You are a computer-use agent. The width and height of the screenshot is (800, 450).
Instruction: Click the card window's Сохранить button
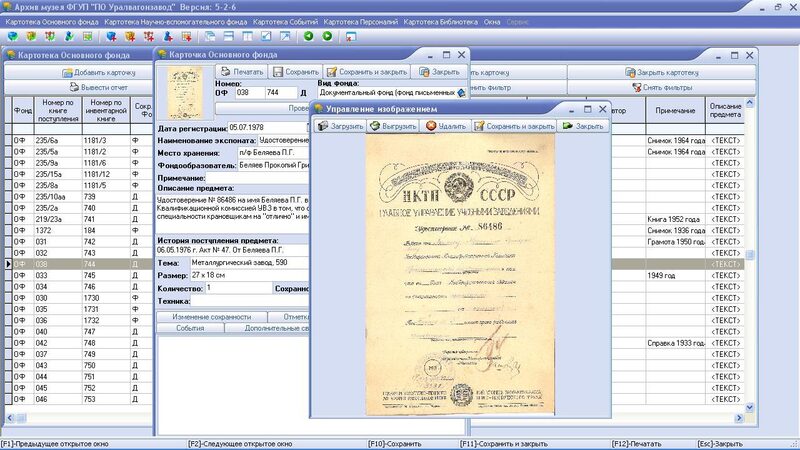(x=296, y=72)
